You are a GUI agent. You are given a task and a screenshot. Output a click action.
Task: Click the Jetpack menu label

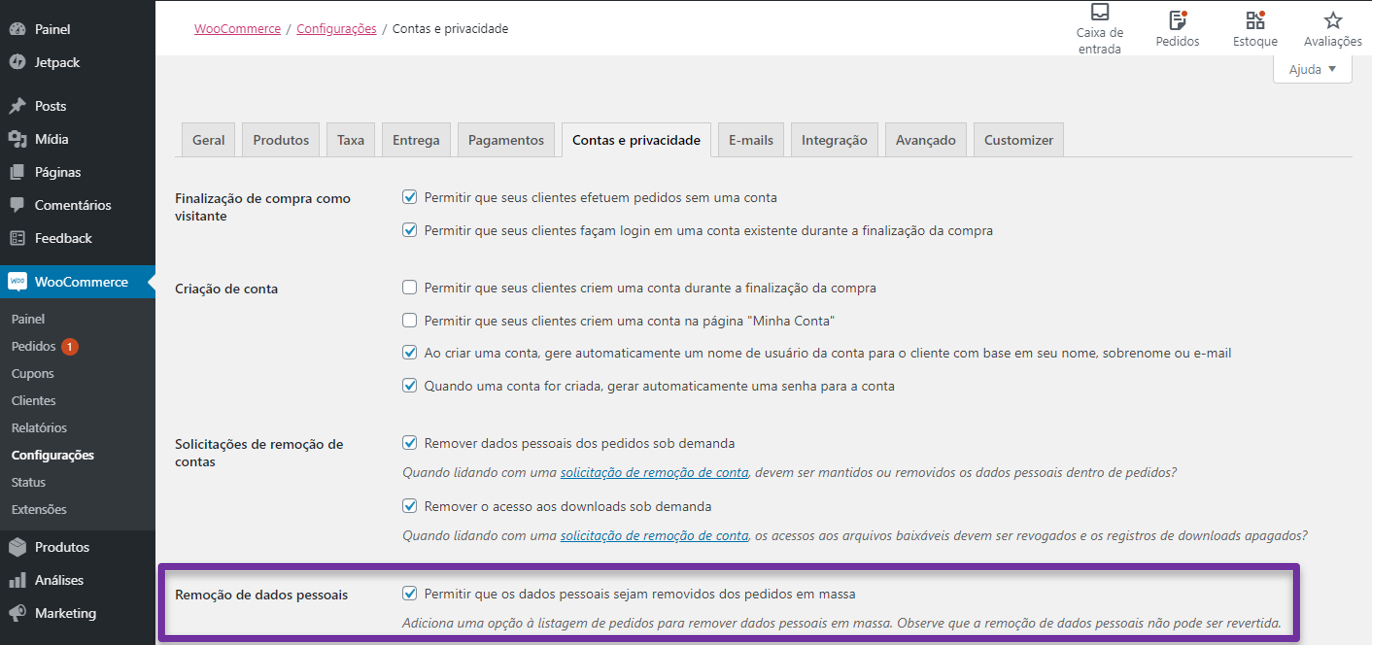point(57,62)
